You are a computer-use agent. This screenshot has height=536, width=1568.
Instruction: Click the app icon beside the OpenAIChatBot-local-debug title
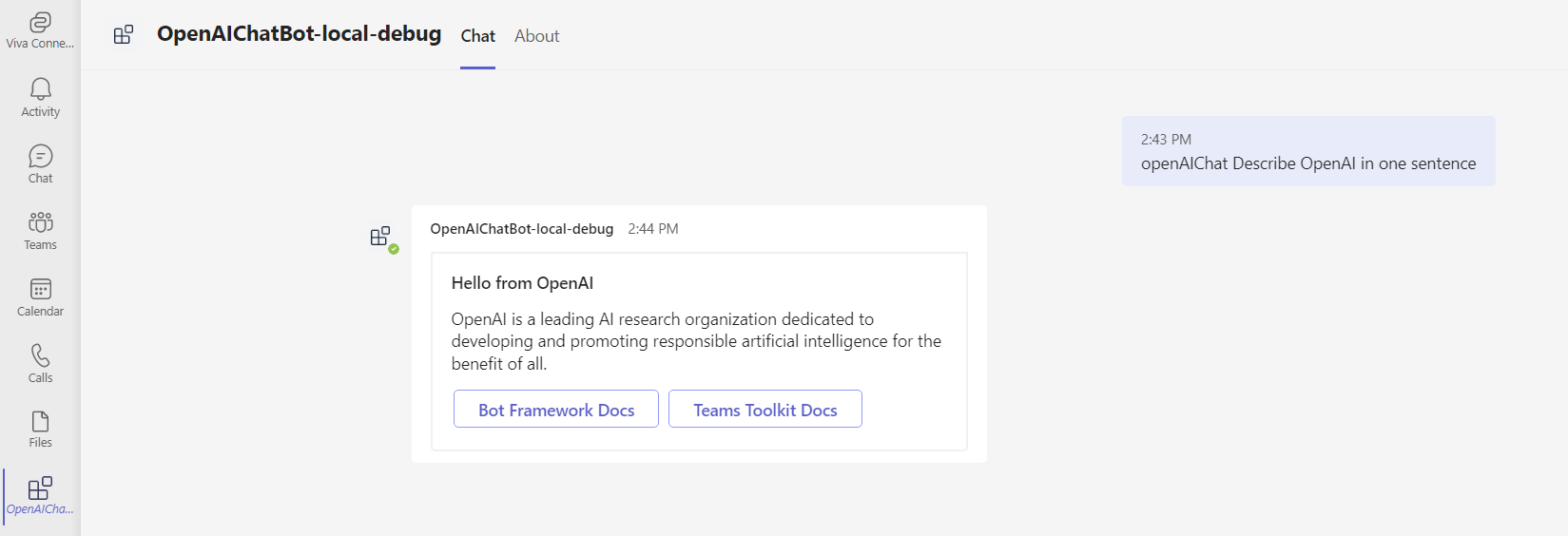click(x=124, y=35)
